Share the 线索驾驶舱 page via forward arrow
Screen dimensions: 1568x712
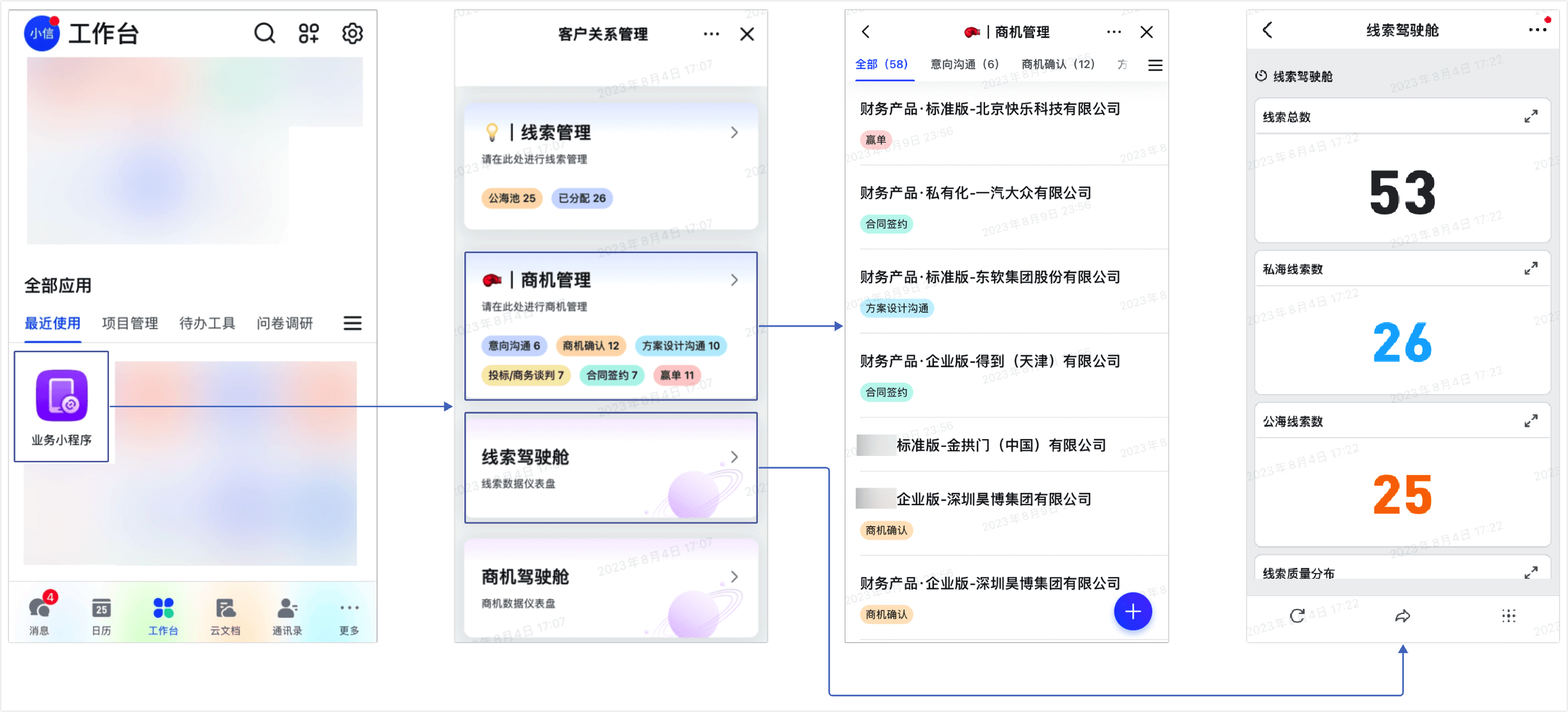click(1403, 615)
